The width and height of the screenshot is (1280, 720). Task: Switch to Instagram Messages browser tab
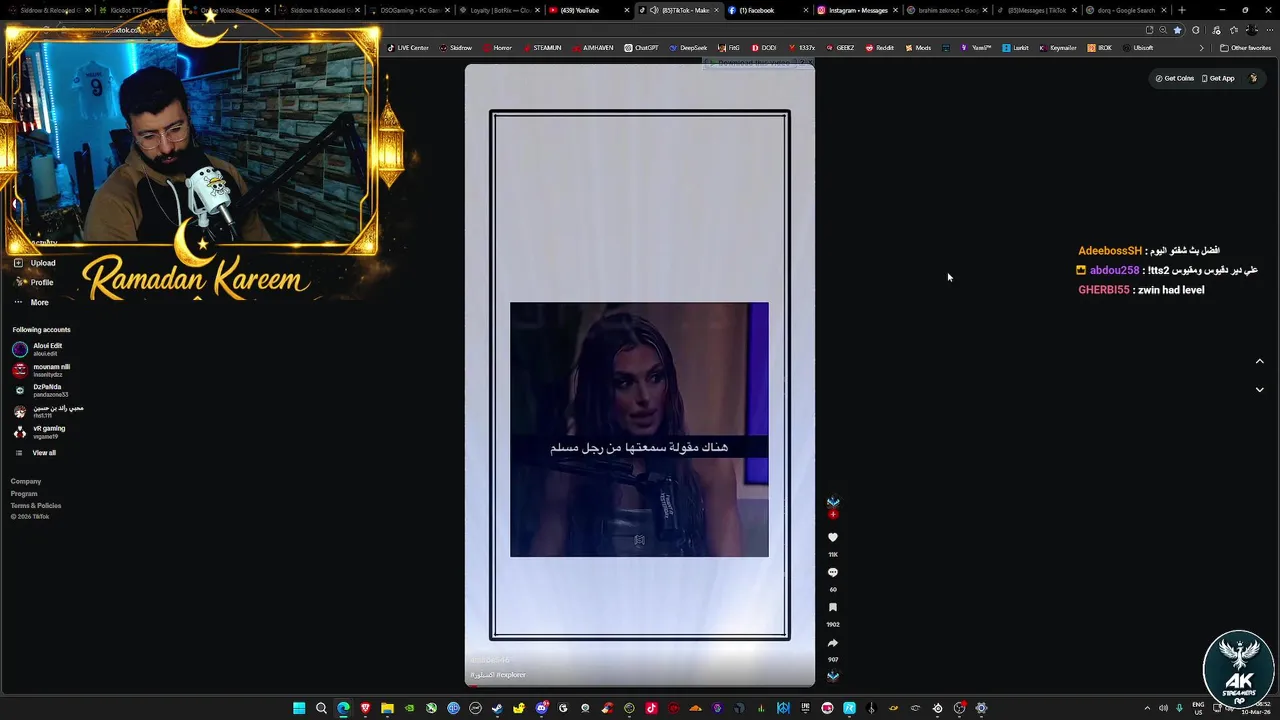coord(855,10)
